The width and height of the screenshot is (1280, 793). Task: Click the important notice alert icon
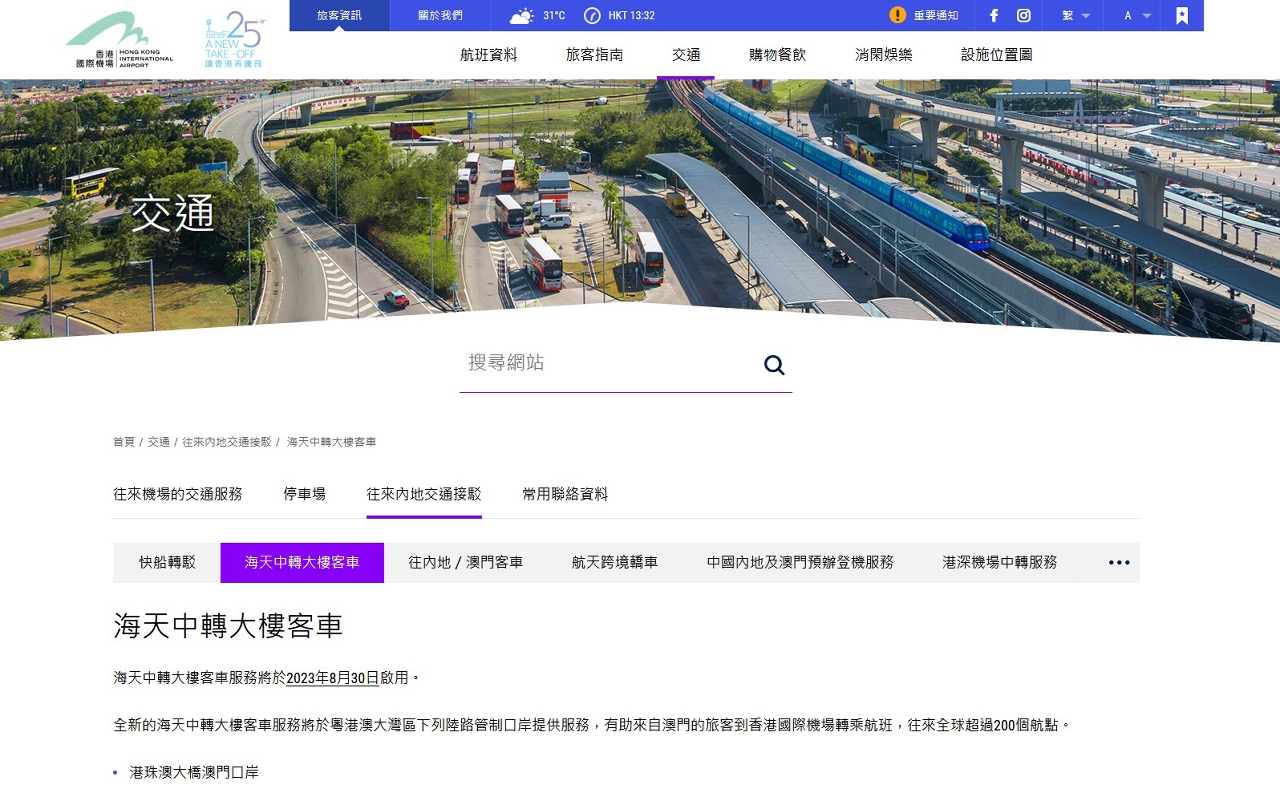coord(898,15)
